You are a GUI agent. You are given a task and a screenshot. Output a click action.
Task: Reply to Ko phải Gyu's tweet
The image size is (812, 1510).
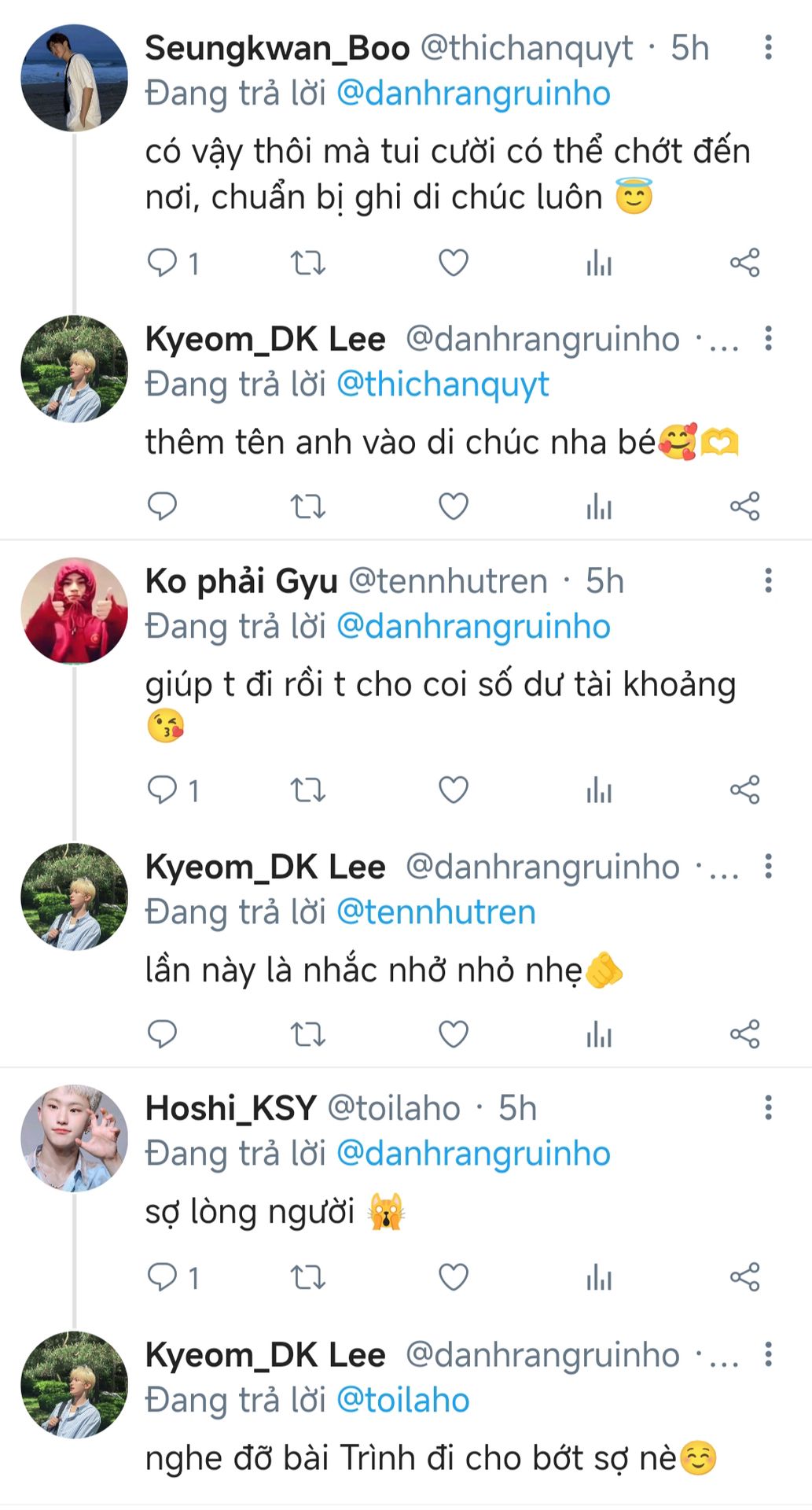point(163,790)
